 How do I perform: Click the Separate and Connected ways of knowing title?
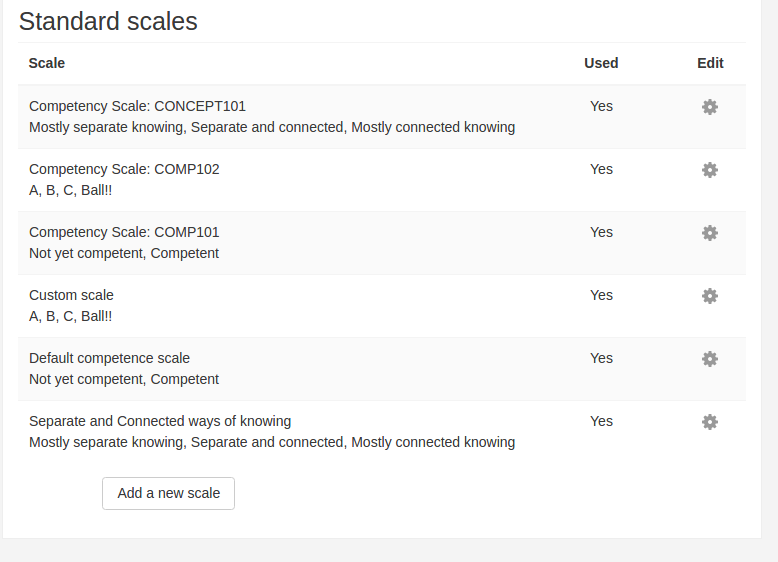click(160, 421)
